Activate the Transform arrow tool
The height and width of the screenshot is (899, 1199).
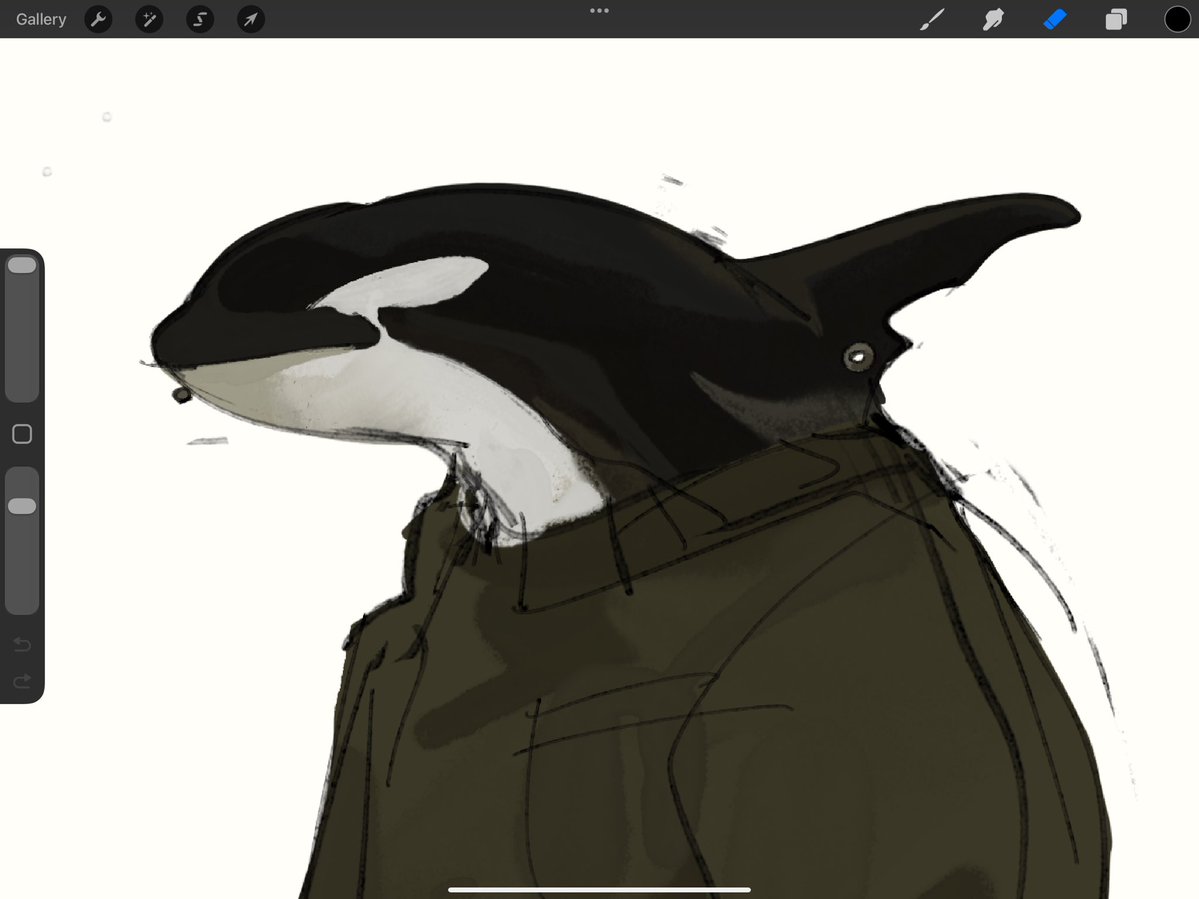251,19
